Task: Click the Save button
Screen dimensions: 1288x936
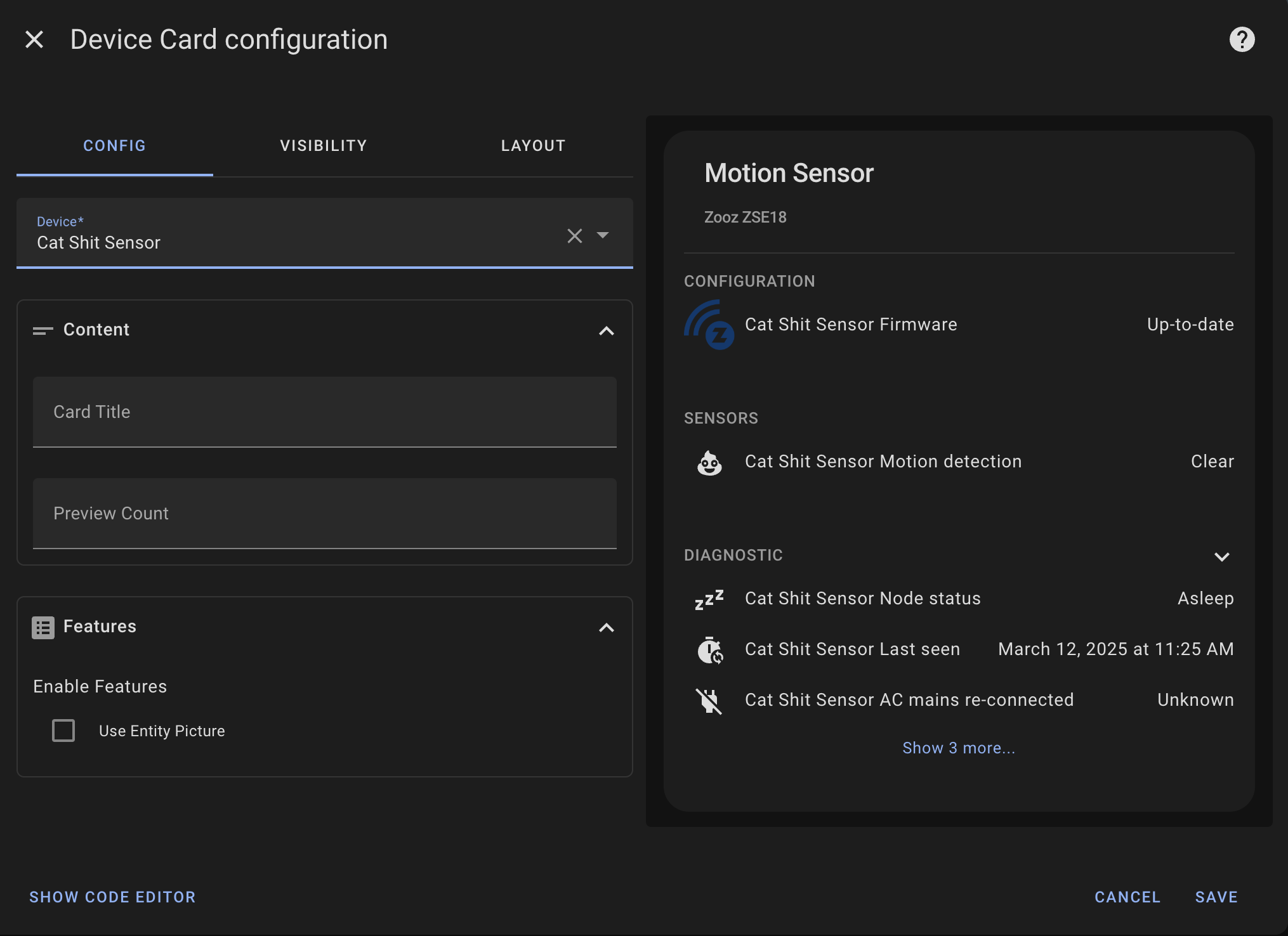Action: click(x=1216, y=897)
